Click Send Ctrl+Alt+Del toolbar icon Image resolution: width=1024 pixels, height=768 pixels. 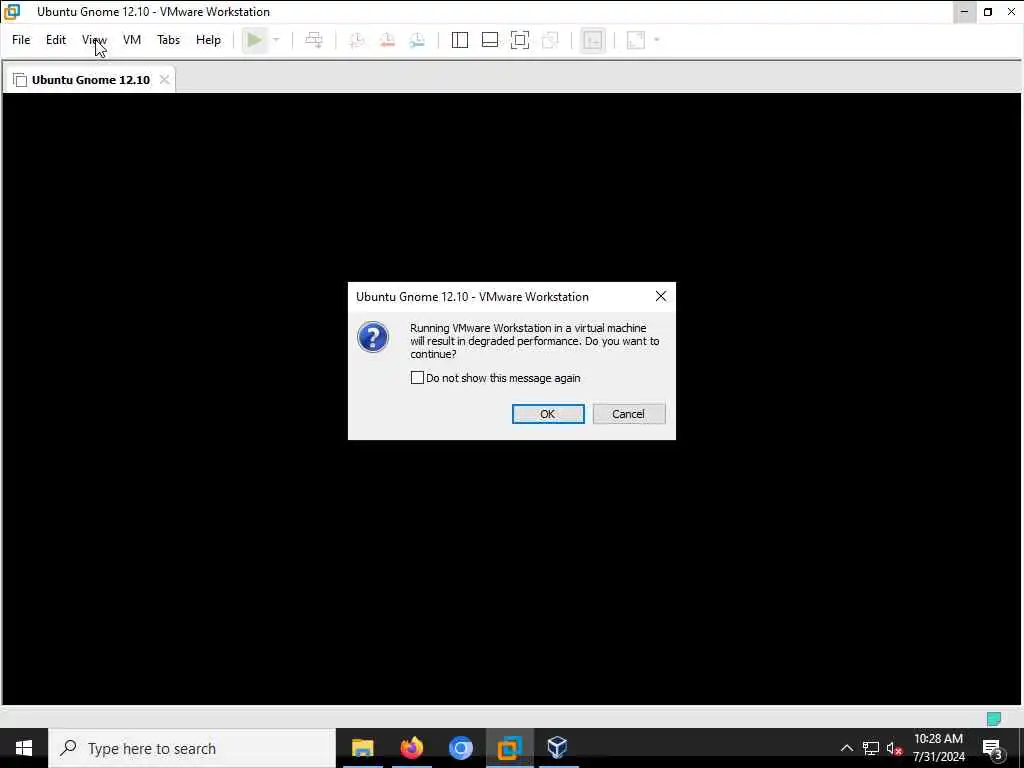(314, 40)
